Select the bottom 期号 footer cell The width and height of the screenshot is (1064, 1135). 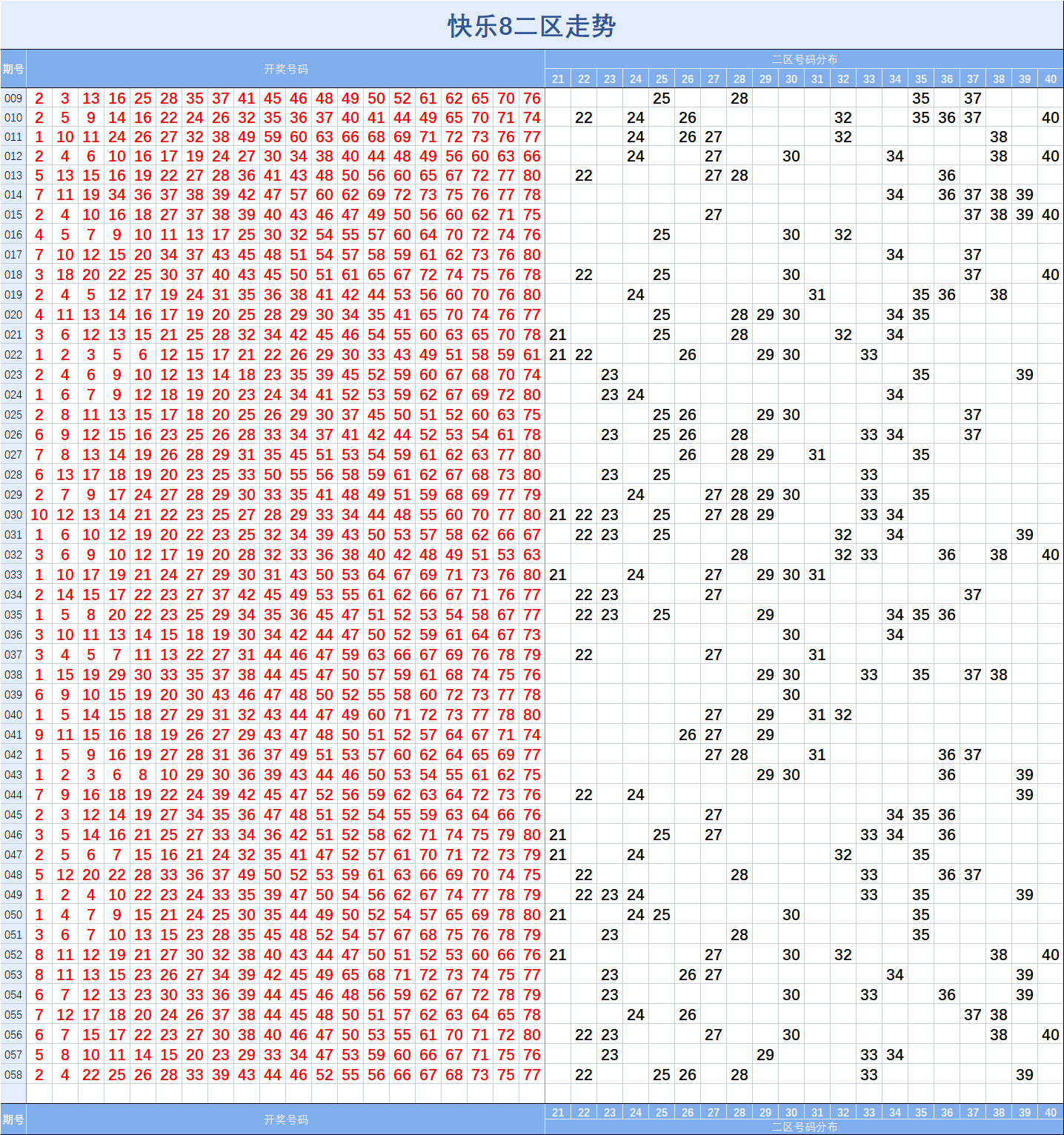click(13, 1119)
